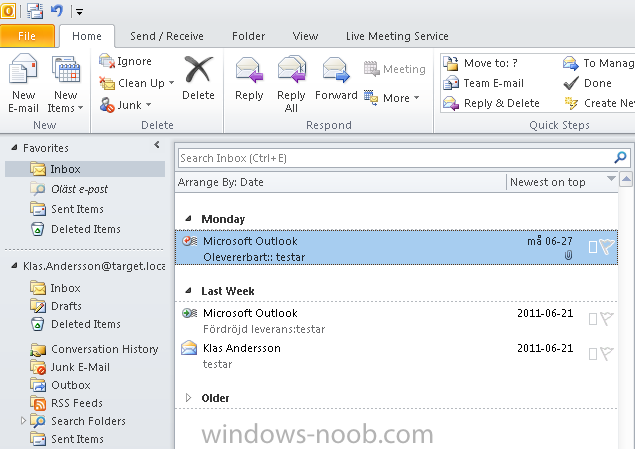This screenshot has width=635, height=449.
Task: Collapse the Klas.Andersson@target.local mailbox
Action: (x=14, y=266)
